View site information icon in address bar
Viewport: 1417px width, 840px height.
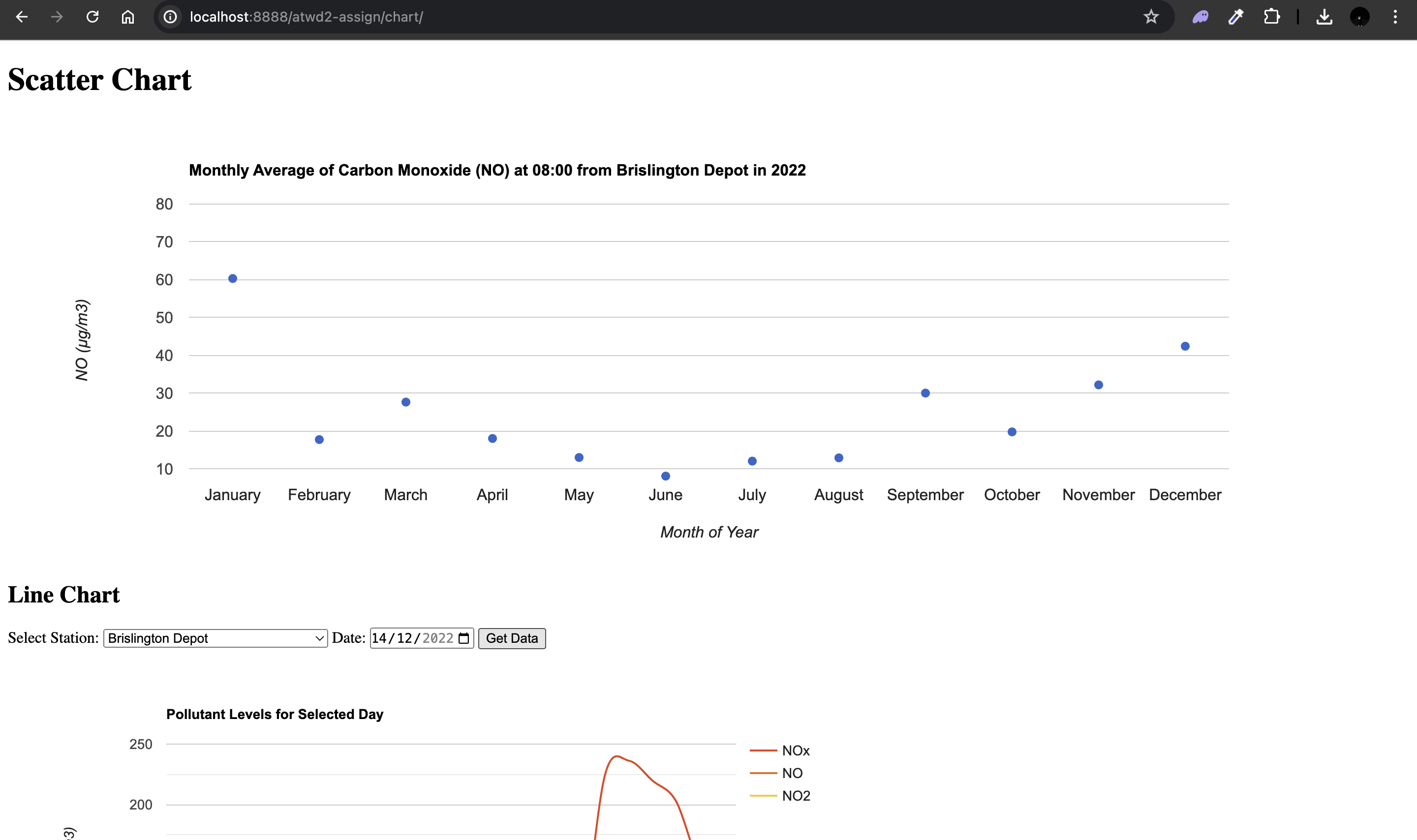click(x=170, y=17)
